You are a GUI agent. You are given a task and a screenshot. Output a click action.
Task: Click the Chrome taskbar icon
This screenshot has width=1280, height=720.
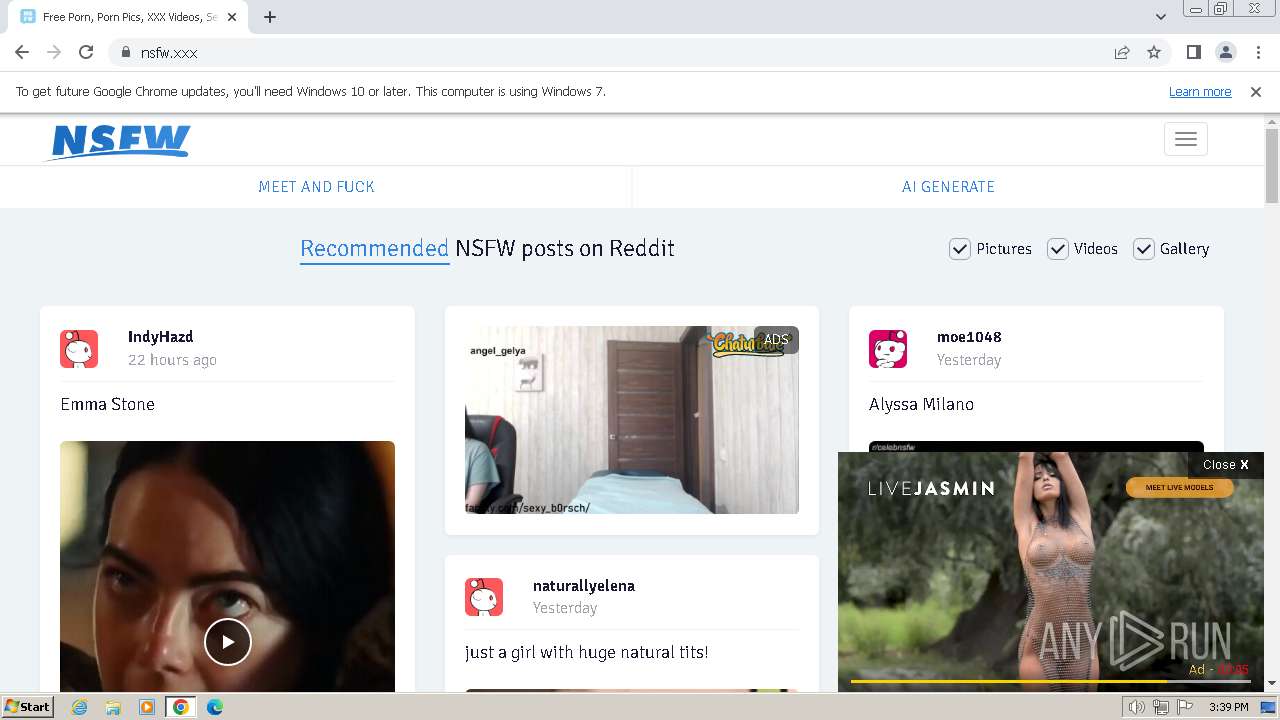pos(180,707)
